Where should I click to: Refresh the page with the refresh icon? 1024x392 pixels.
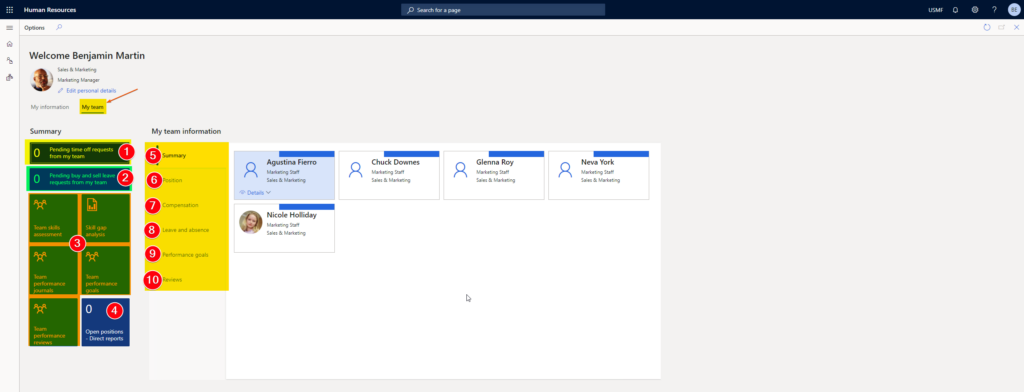987,27
